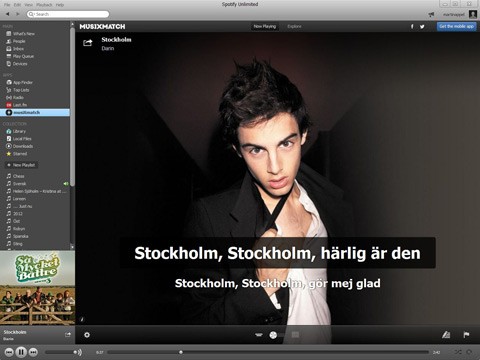Click the Search field
This screenshot has width=480, height=360.
[x=68, y=14]
